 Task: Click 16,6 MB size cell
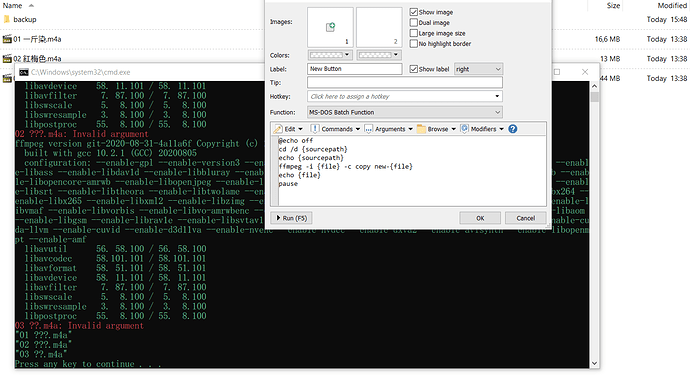click(607, 39)
